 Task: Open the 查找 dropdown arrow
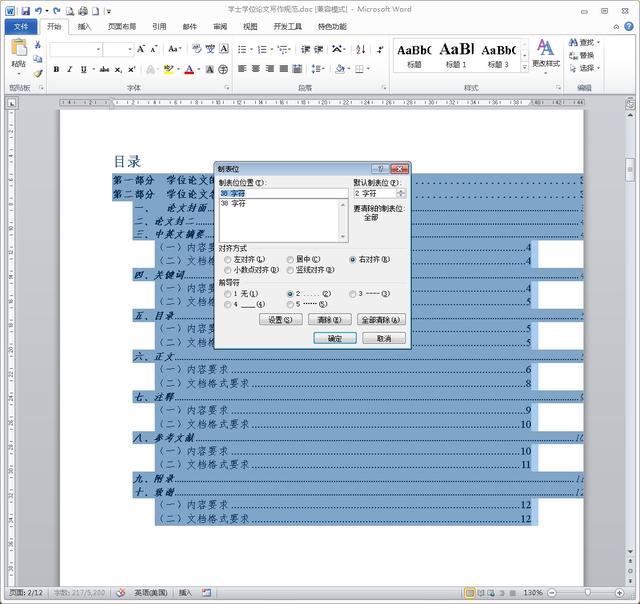point(598,42)
